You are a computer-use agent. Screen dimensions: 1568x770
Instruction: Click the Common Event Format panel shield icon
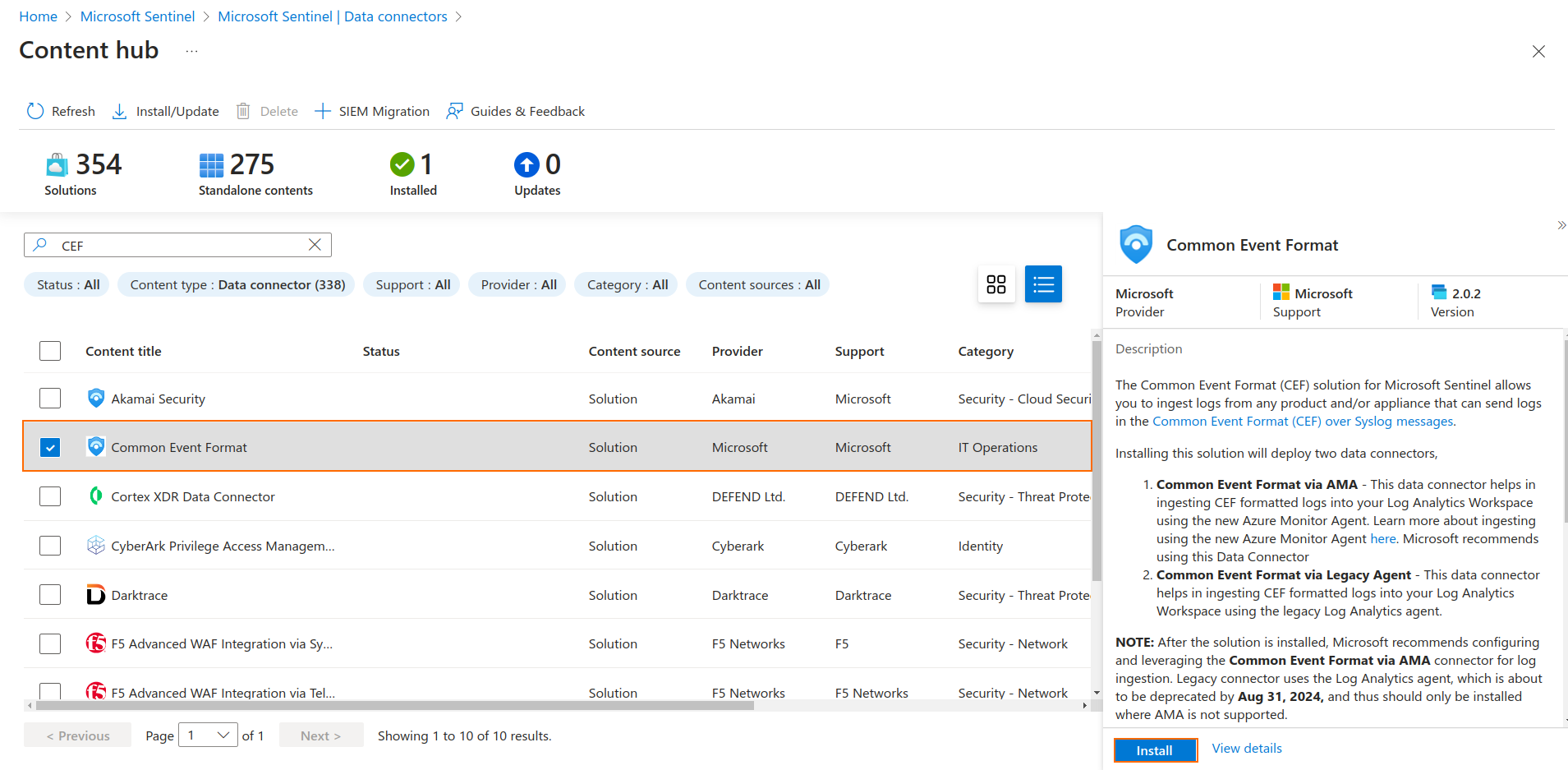coord(1136,244)
